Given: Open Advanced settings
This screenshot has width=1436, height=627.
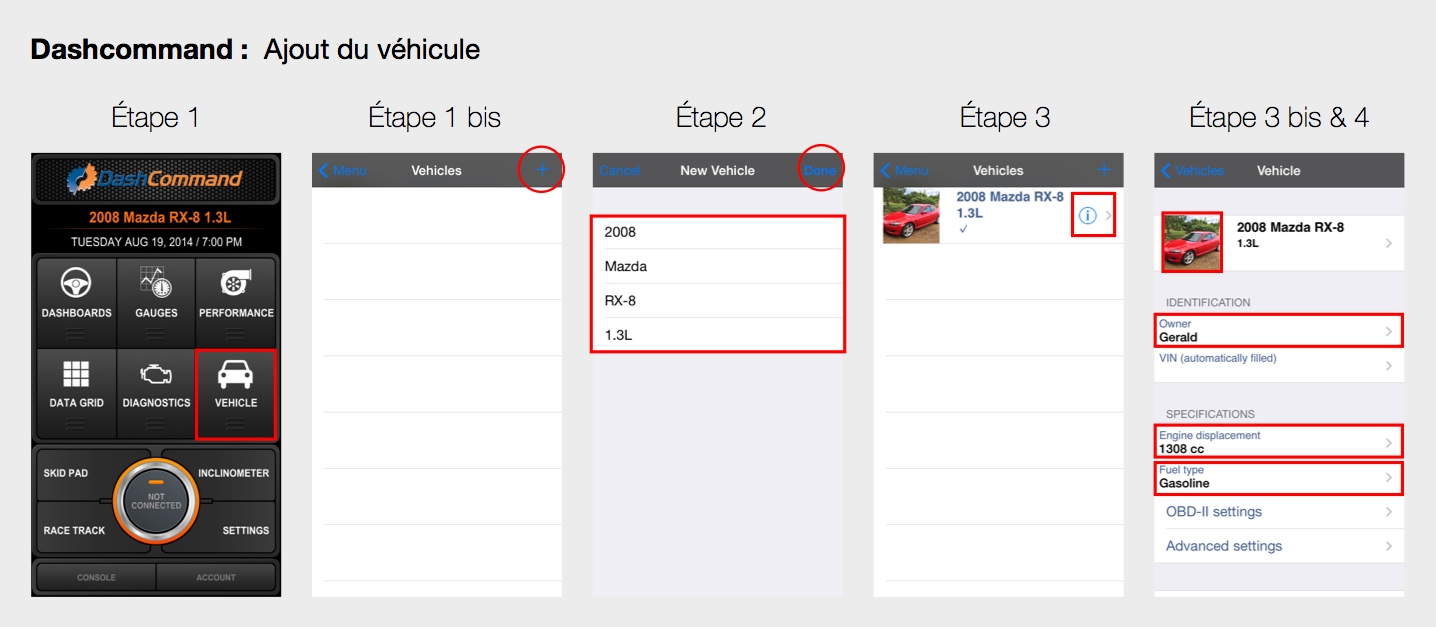Looking at the screenshot, I should (x=1278, y=546).
